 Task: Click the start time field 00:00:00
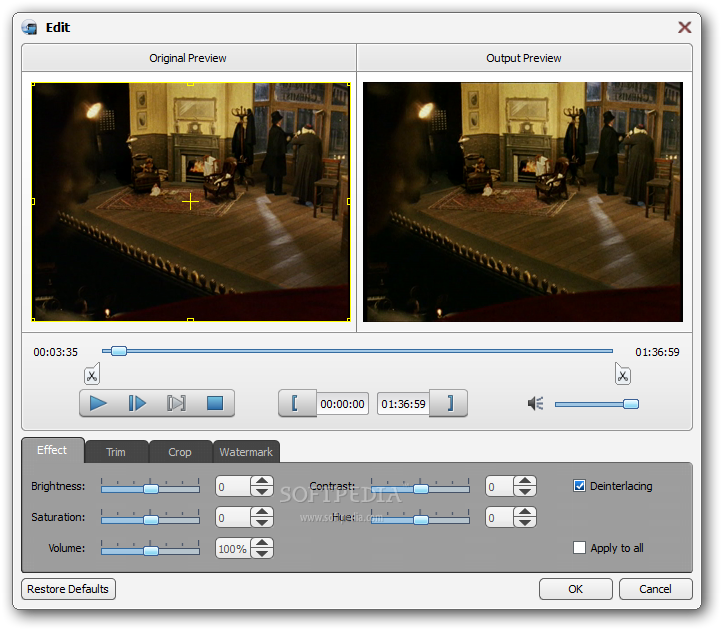(342, 404)
